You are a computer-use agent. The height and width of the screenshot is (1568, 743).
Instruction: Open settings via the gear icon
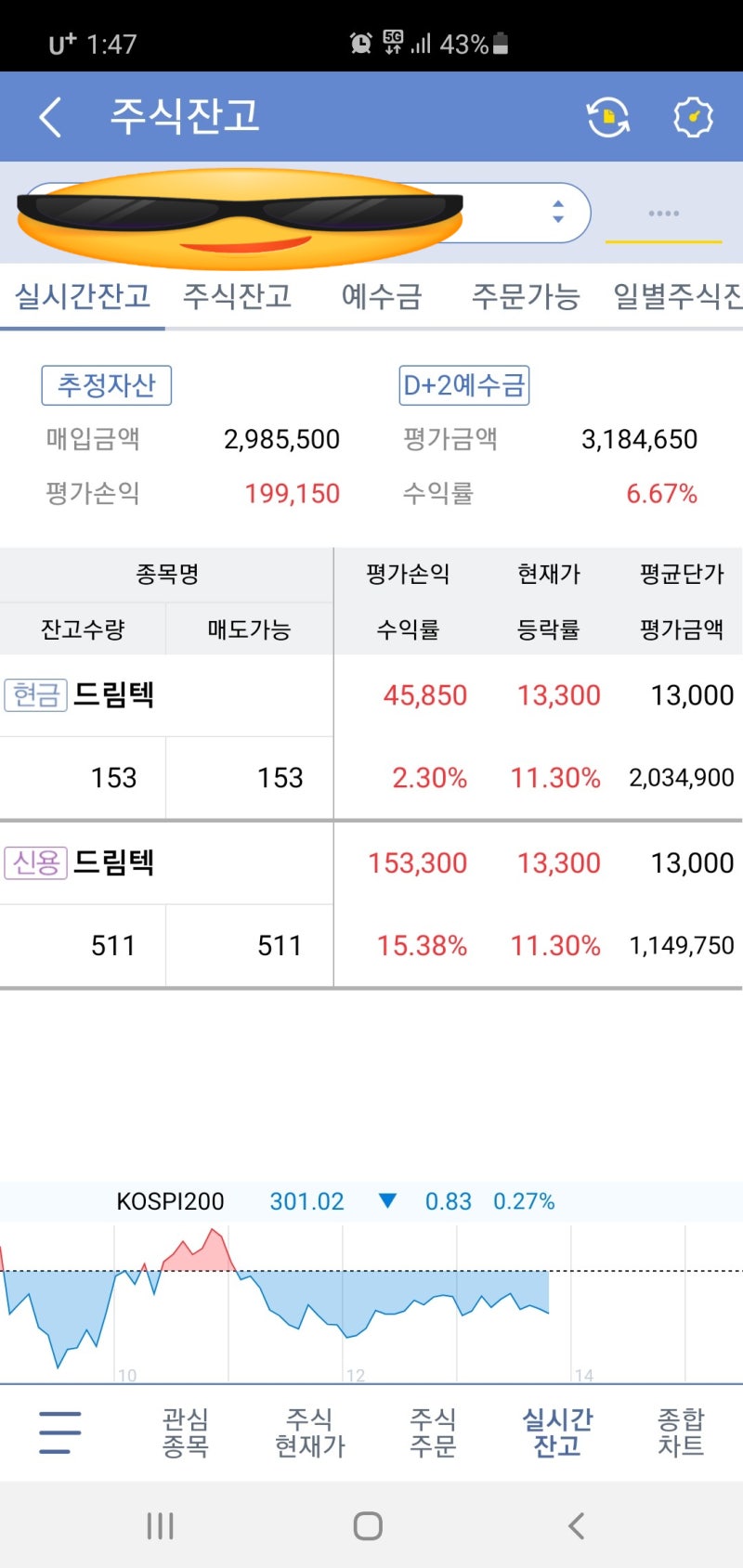[x=692, y=116]
